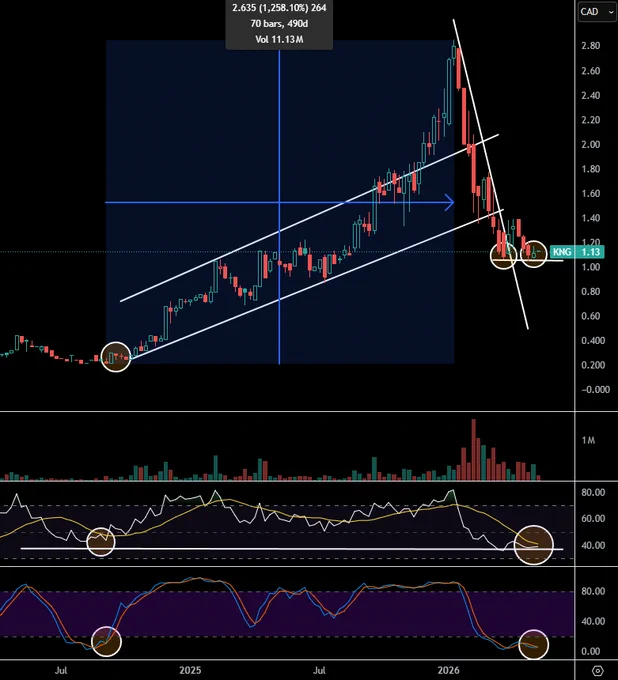Screen dimensions: 618x680
Task: Select the blue horizontal measurement arrow head
Action: pyautogui.click(x=450, y=202)
